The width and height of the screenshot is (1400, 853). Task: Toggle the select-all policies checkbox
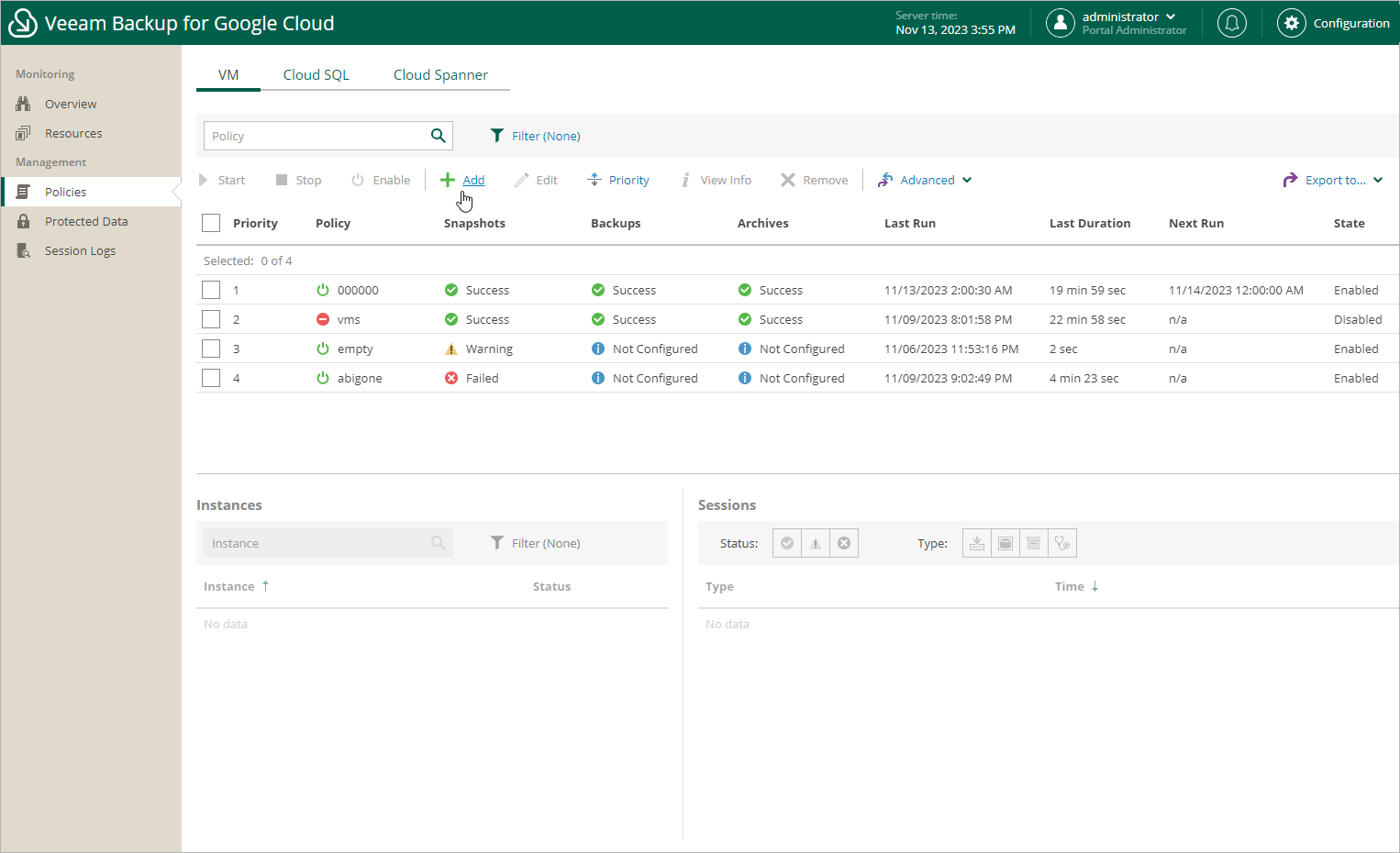[211, 223]
